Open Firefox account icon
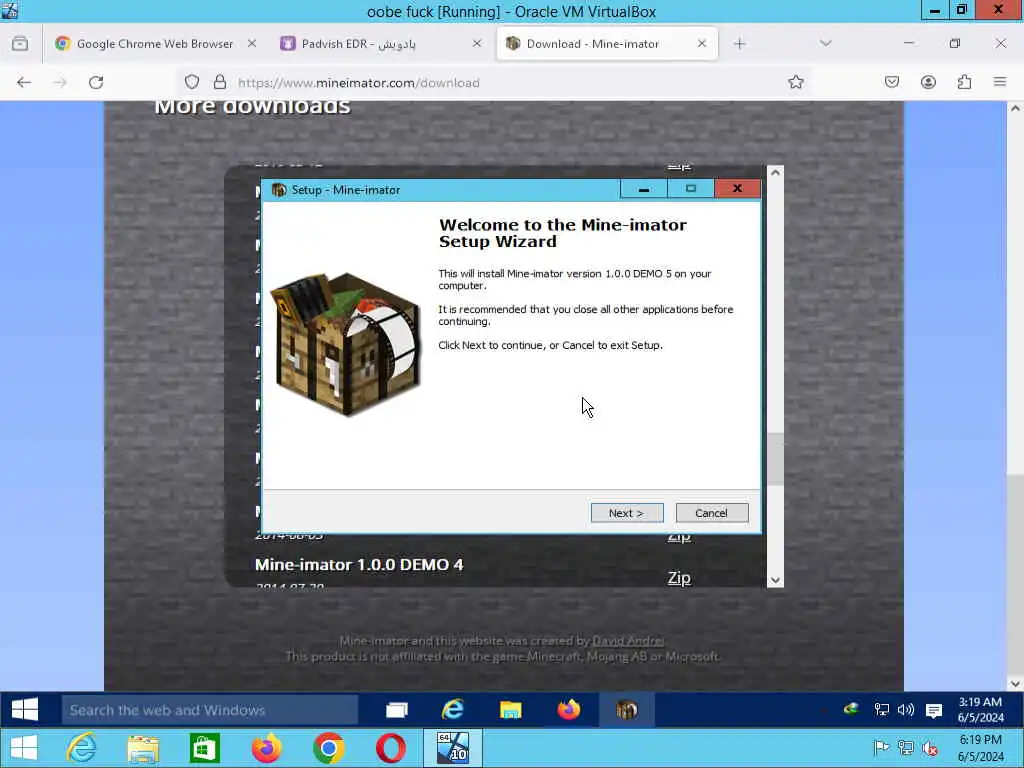 tap(928, 82)
